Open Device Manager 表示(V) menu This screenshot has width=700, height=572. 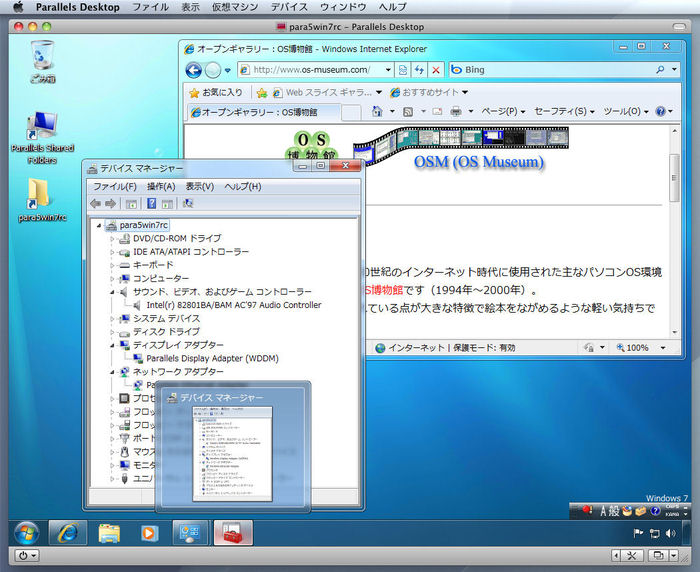[200, 187]
